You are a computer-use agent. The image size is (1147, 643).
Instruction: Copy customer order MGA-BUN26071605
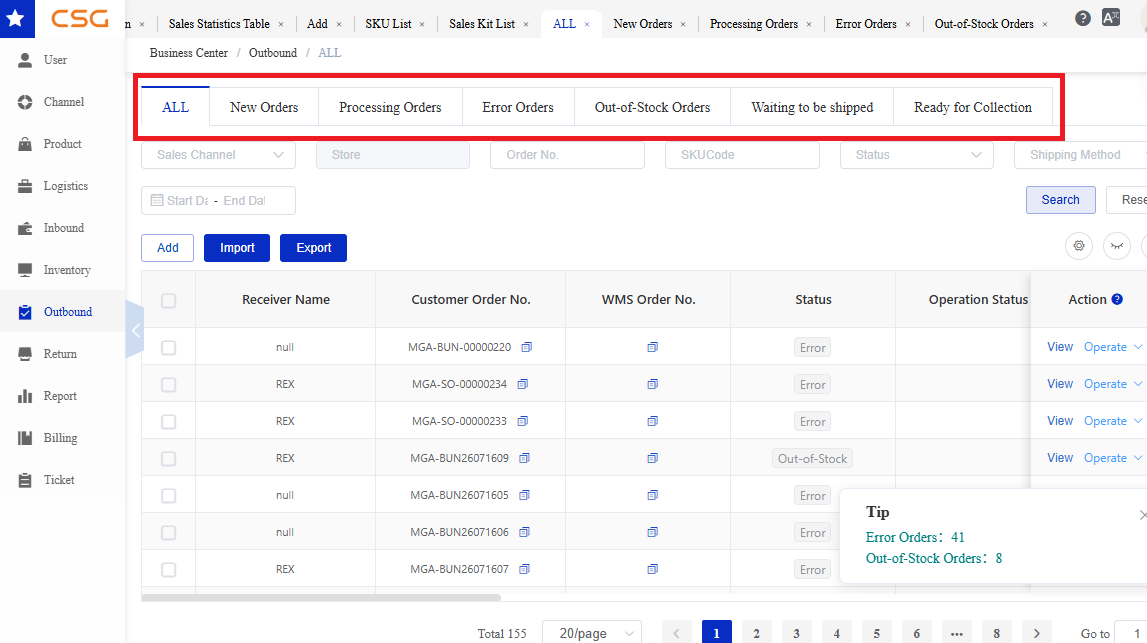(x=524, y=495)
